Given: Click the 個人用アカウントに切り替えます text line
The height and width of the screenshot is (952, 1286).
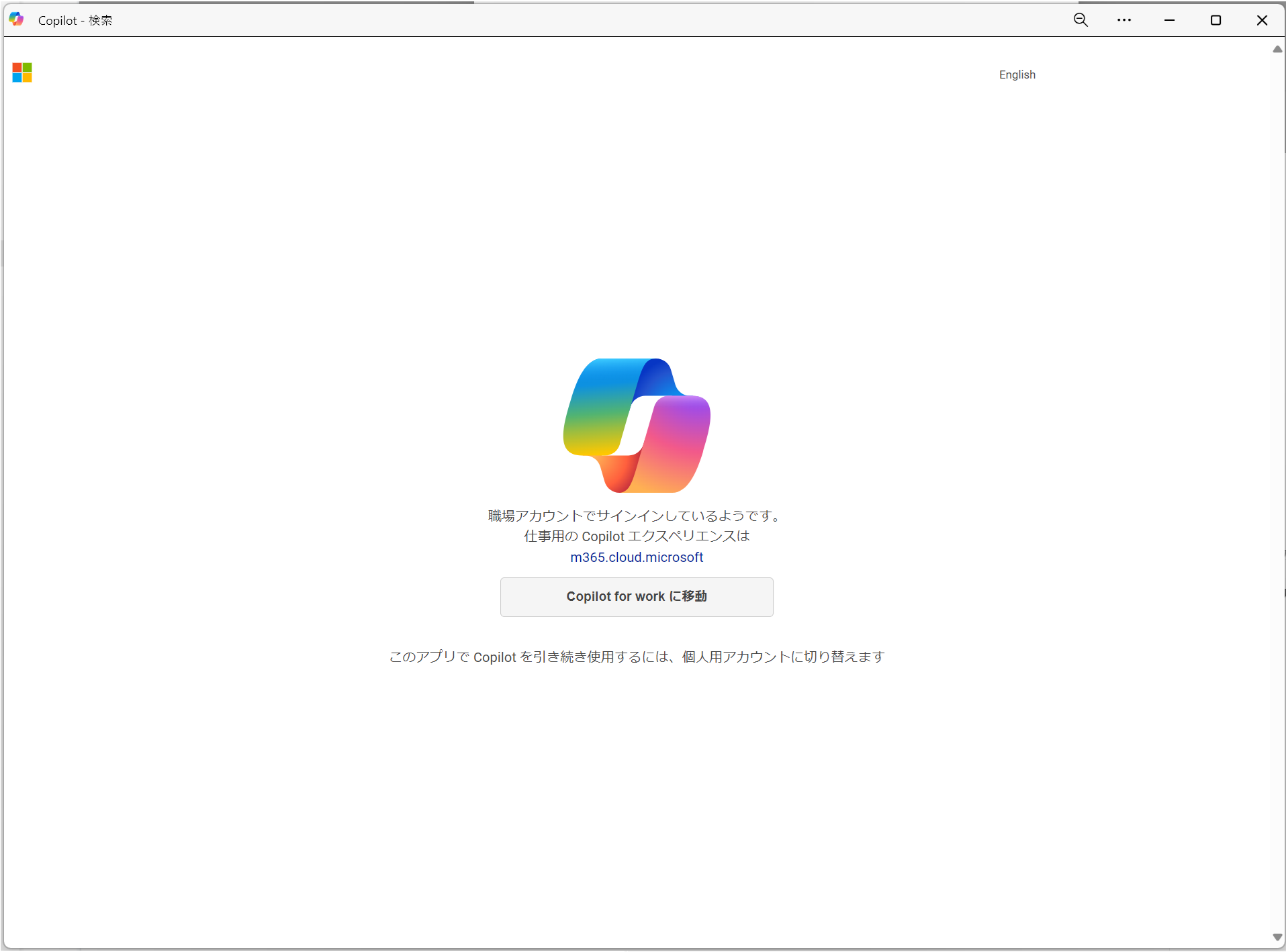Looking at the screenshot, I should click(636, 657).
